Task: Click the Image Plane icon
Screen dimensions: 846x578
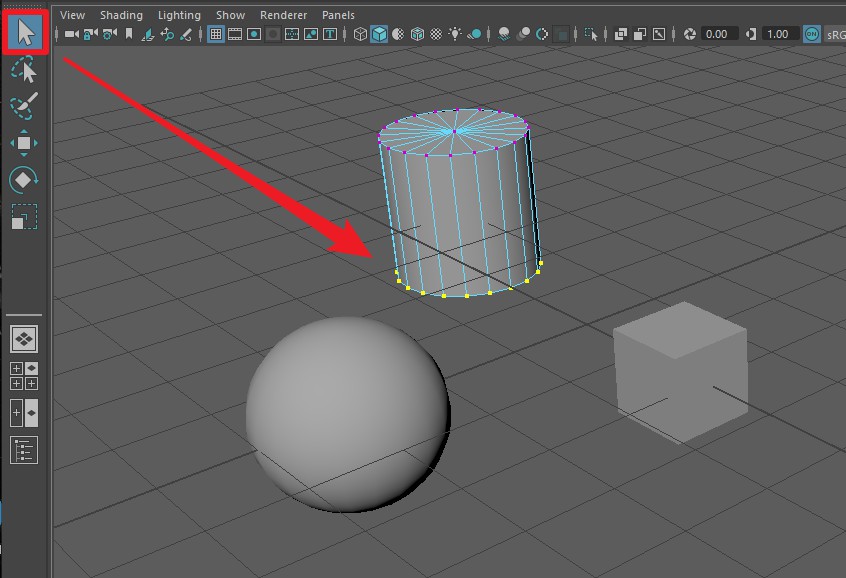Action: [x=147, y=35]
